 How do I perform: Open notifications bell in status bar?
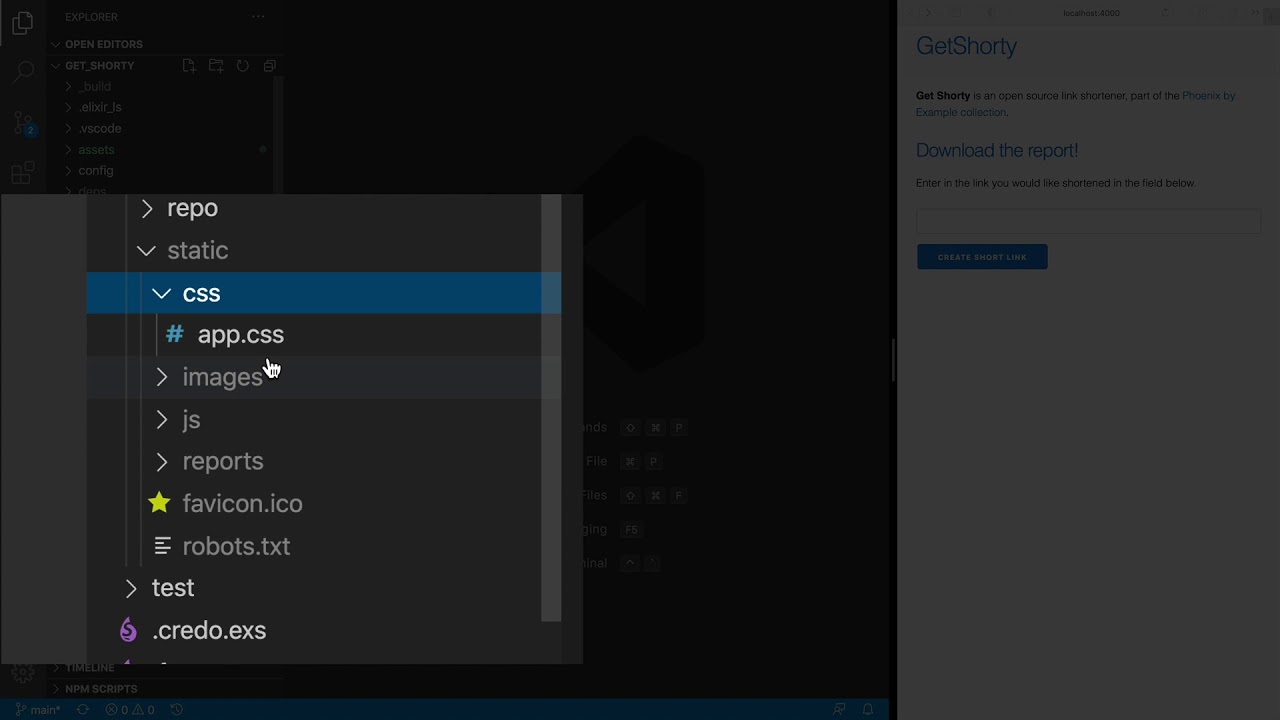pos(868,710)
